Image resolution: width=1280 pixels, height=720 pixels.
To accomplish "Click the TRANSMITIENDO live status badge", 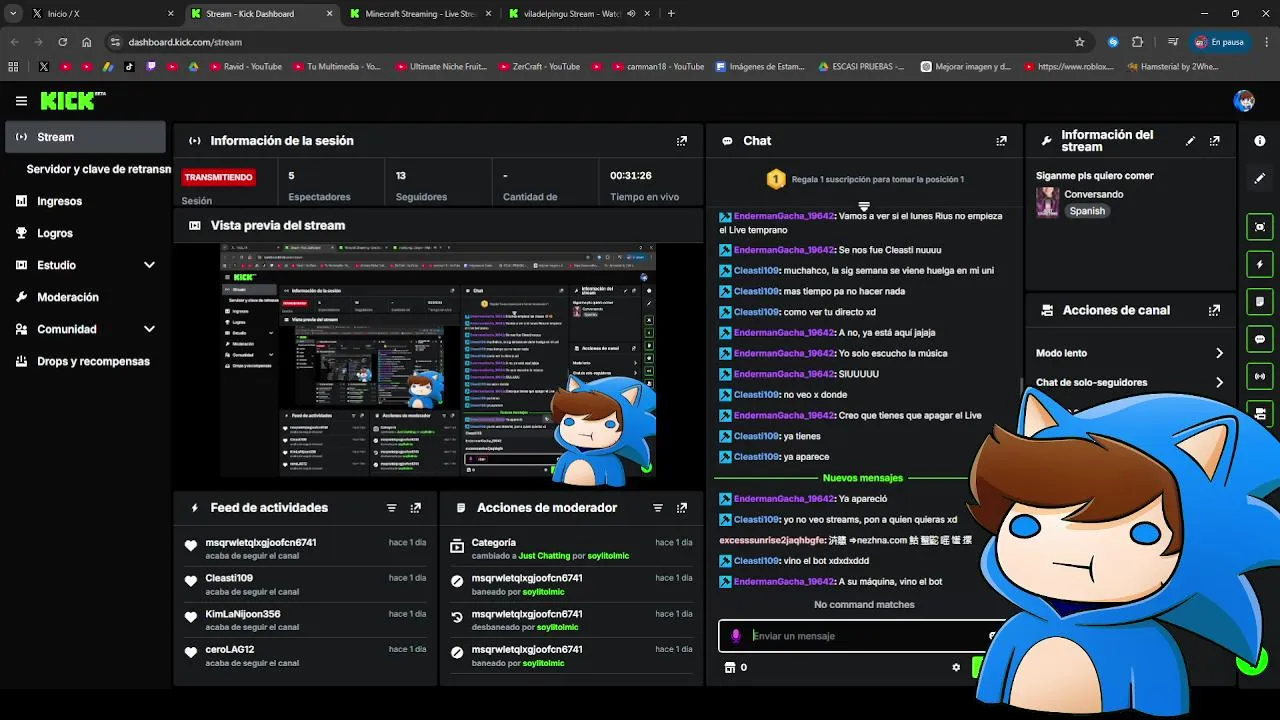I will (218, 177).
